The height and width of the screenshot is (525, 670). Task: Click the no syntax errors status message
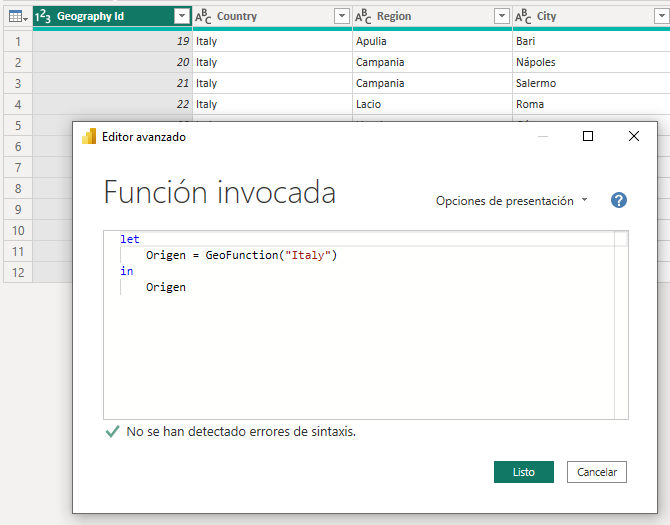[241, 431]
